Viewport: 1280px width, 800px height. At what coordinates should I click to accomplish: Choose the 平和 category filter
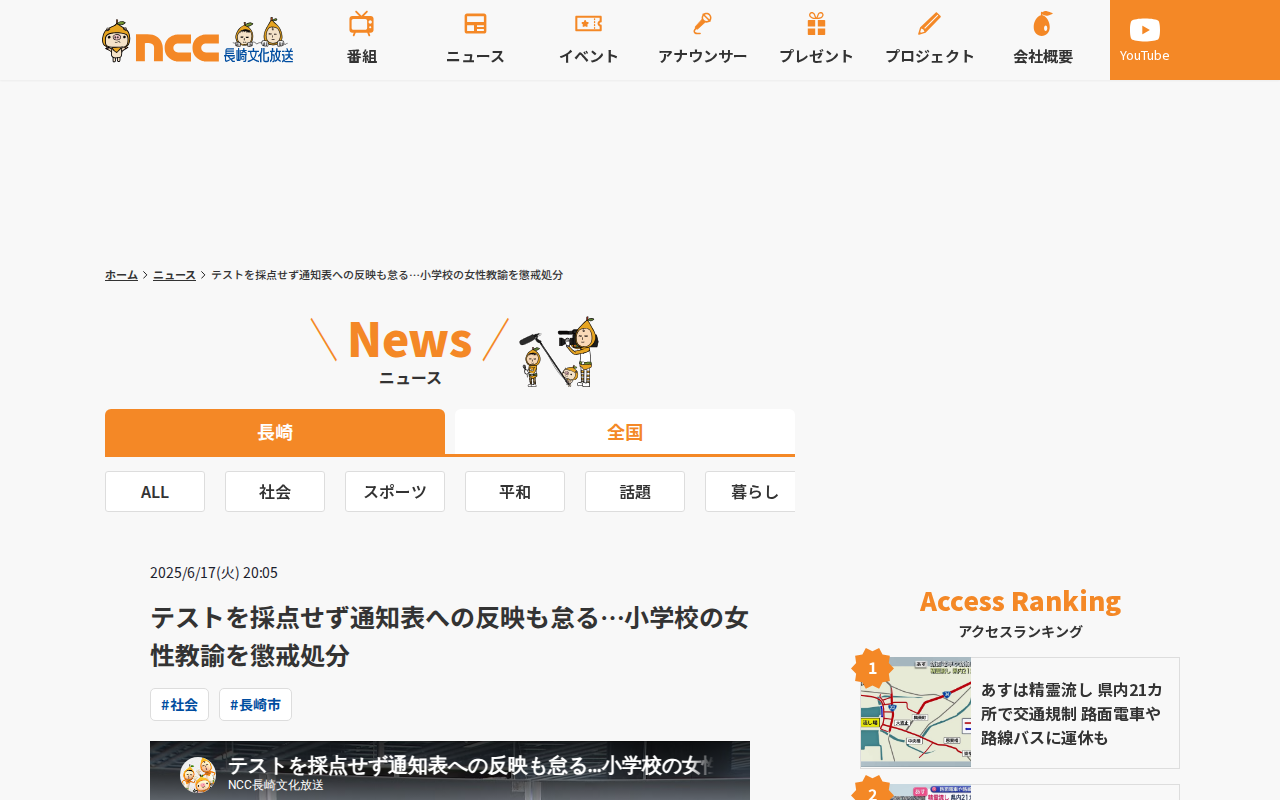click(515, 492)
